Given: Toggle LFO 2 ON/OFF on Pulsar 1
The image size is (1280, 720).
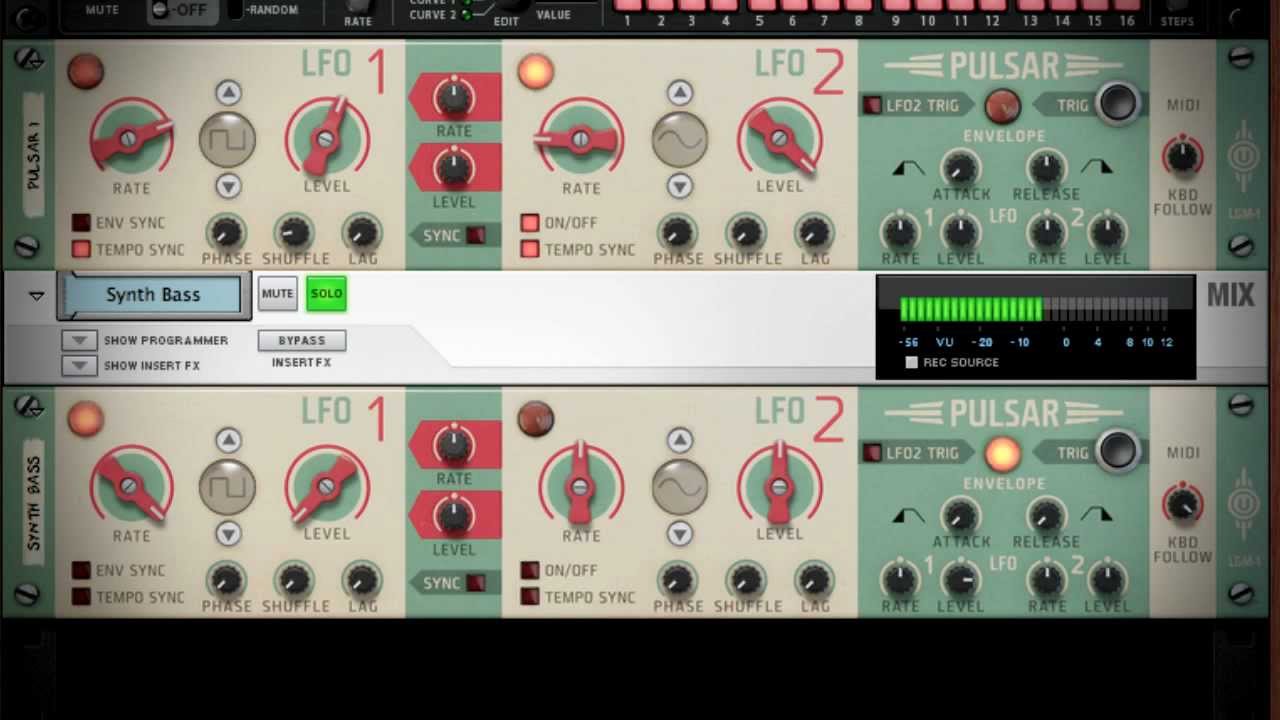Looking at the screenshot, I should click(530, 223).
